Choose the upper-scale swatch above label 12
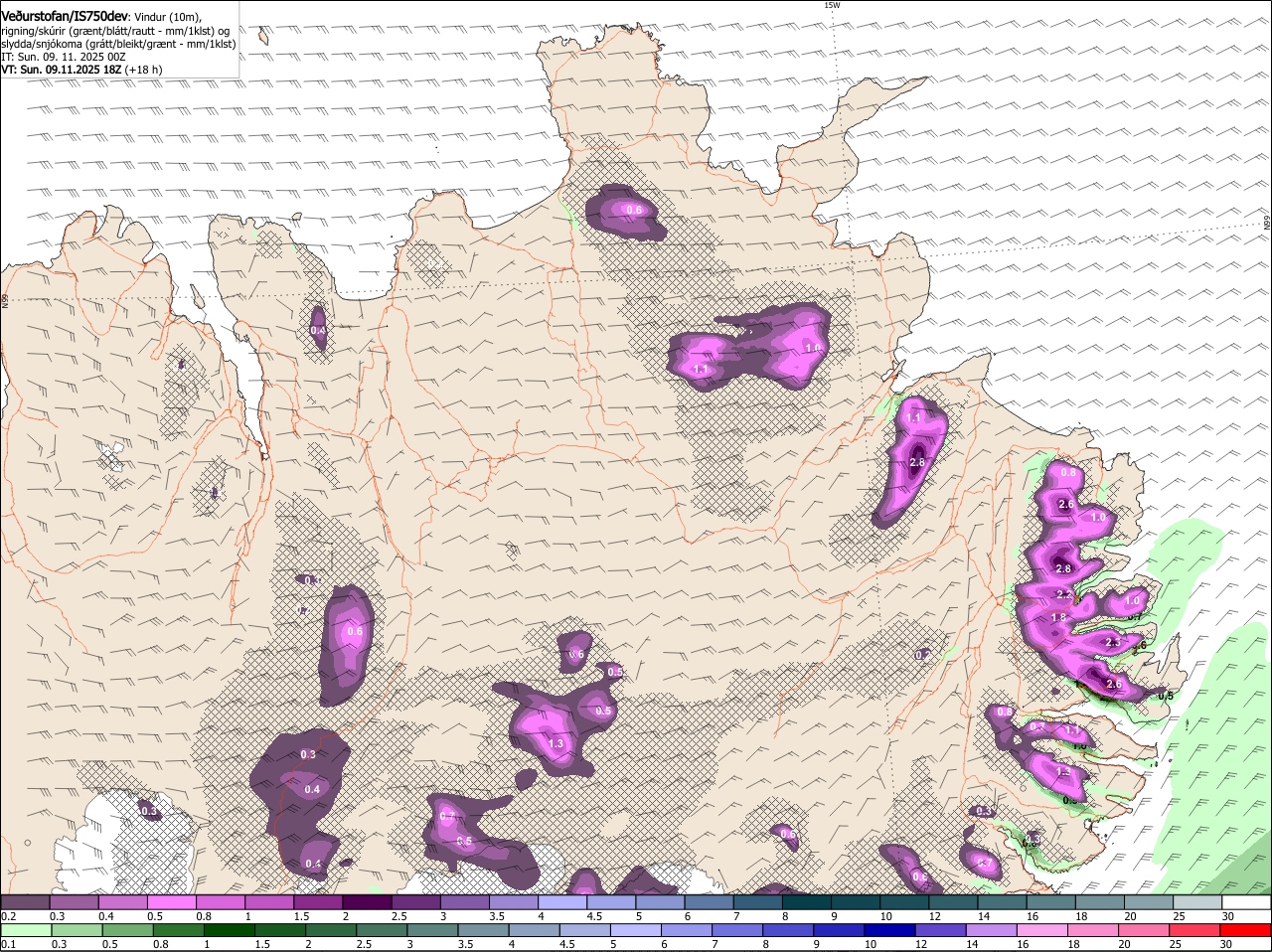 (953, 902)
